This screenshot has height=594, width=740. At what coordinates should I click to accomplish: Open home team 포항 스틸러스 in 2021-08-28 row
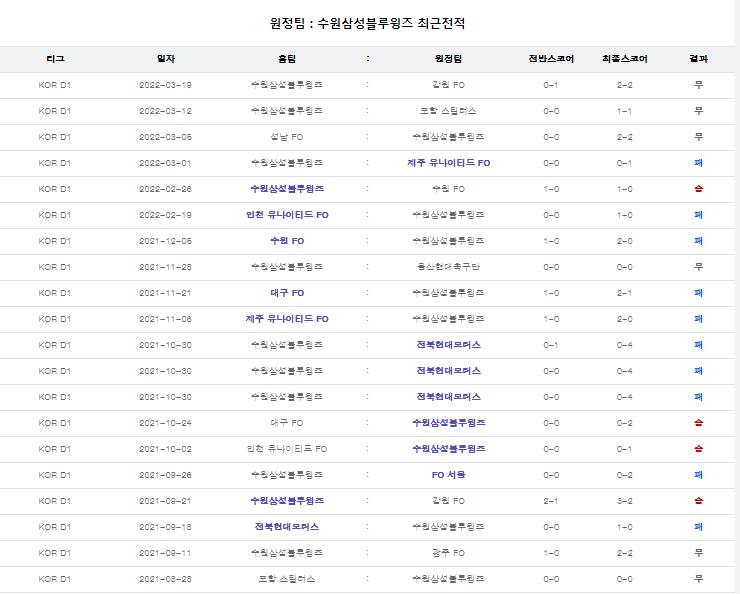click(287, 579)
